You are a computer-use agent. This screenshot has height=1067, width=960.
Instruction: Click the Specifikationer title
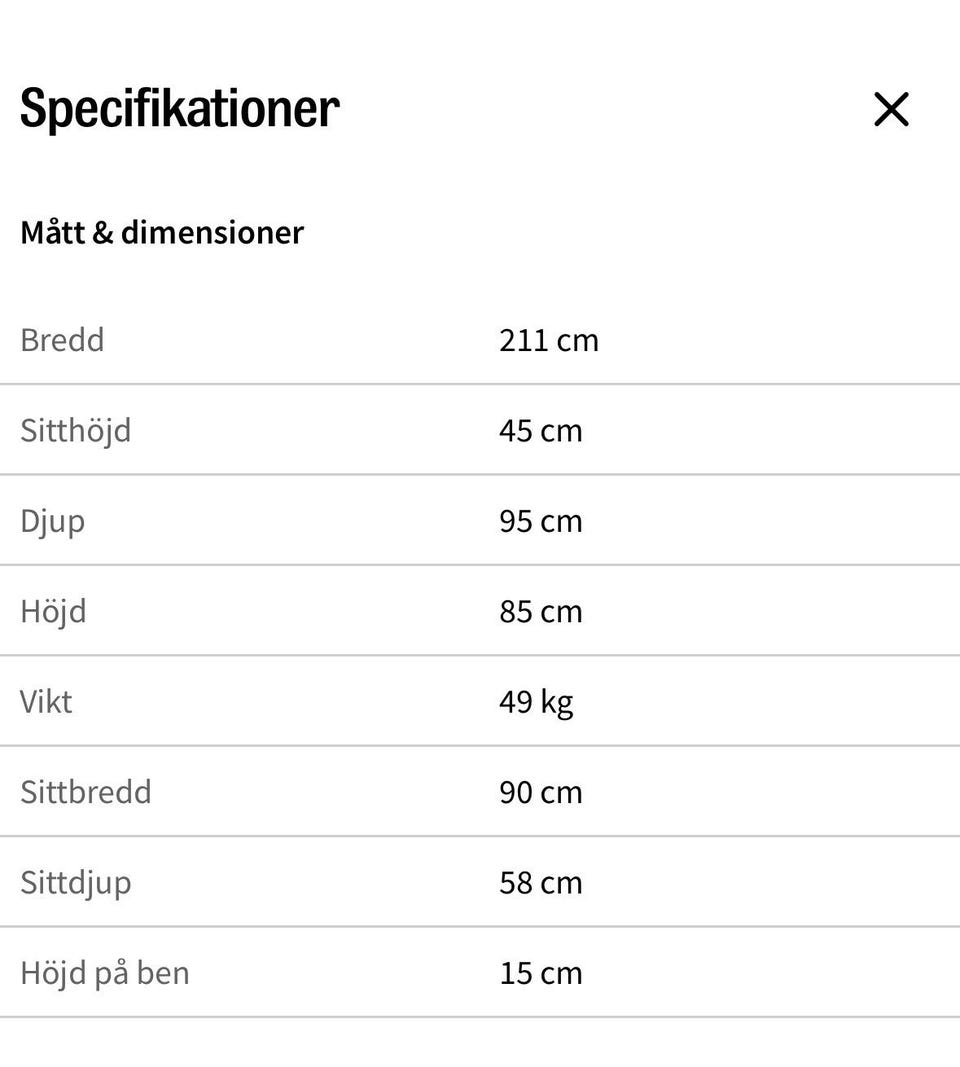pos(180,108)
